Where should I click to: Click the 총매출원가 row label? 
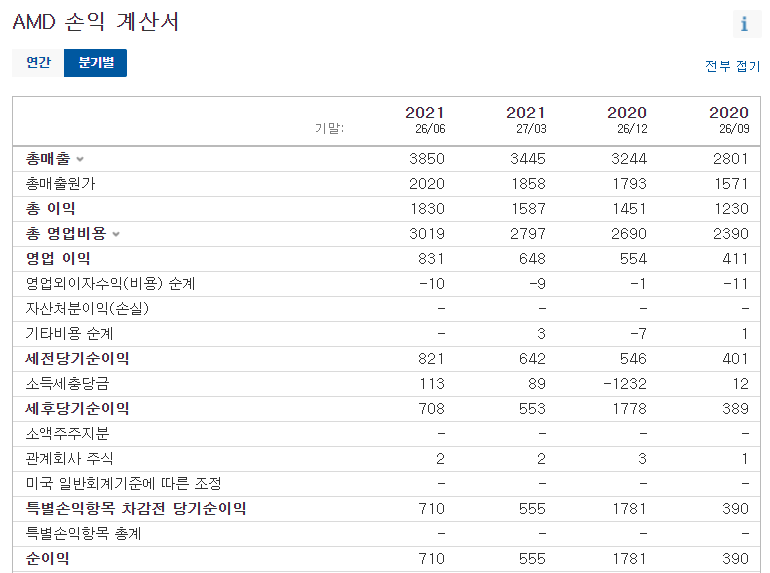(x=60, y=184)
